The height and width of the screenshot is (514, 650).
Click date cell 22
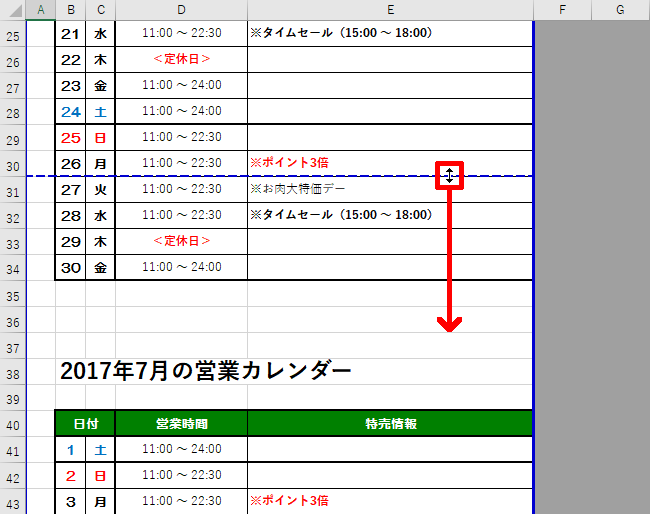point(70,60)
